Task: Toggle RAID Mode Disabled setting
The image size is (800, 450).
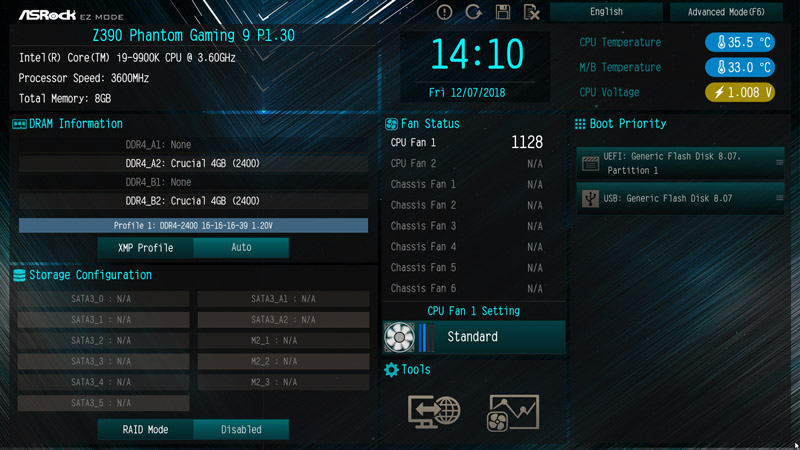Action: pyautogui.click(x=241, y=430)
